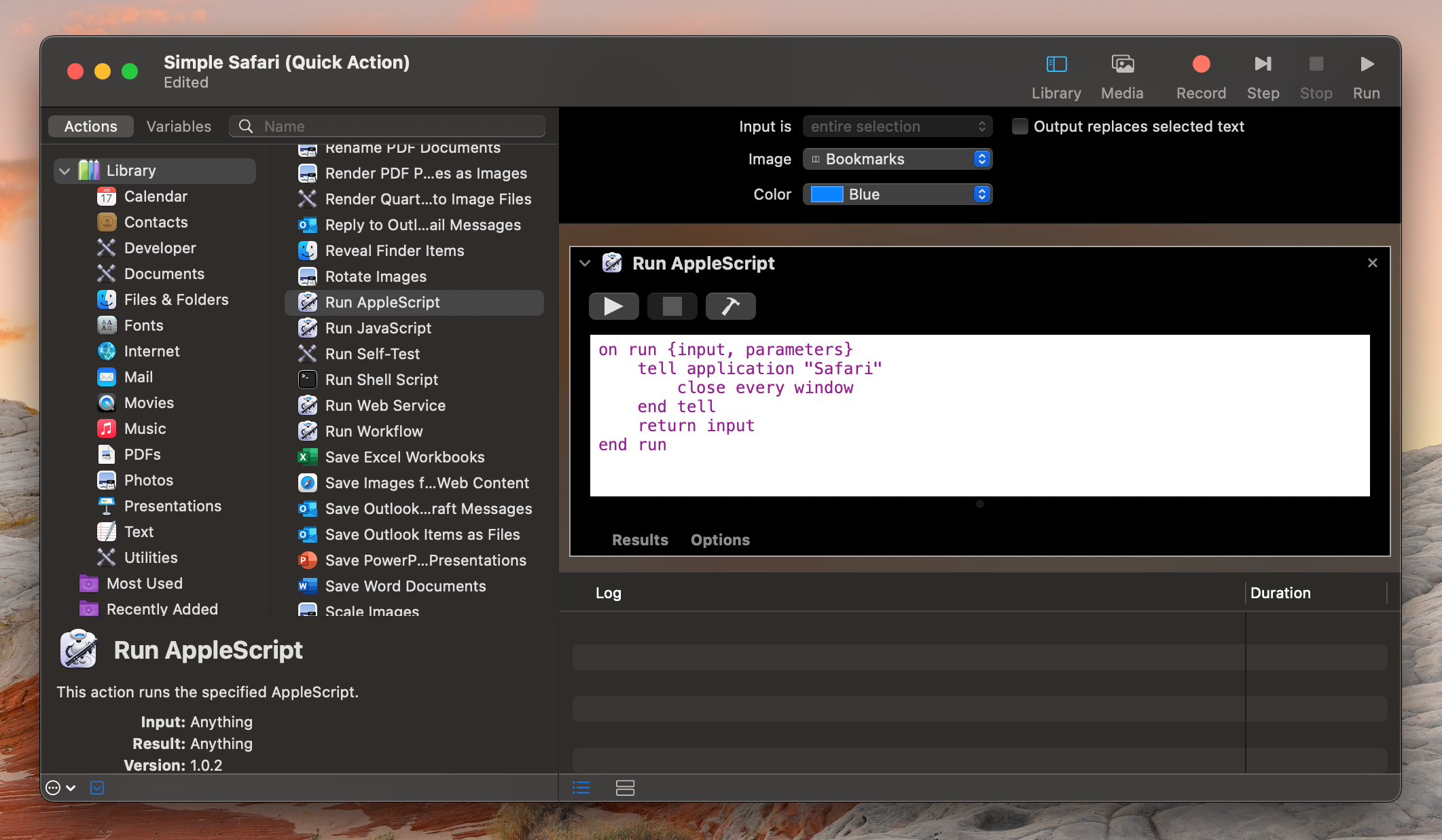Open the Image type dropdown
The height and width of the screenshot is (840, 1442).
point(897,159)
